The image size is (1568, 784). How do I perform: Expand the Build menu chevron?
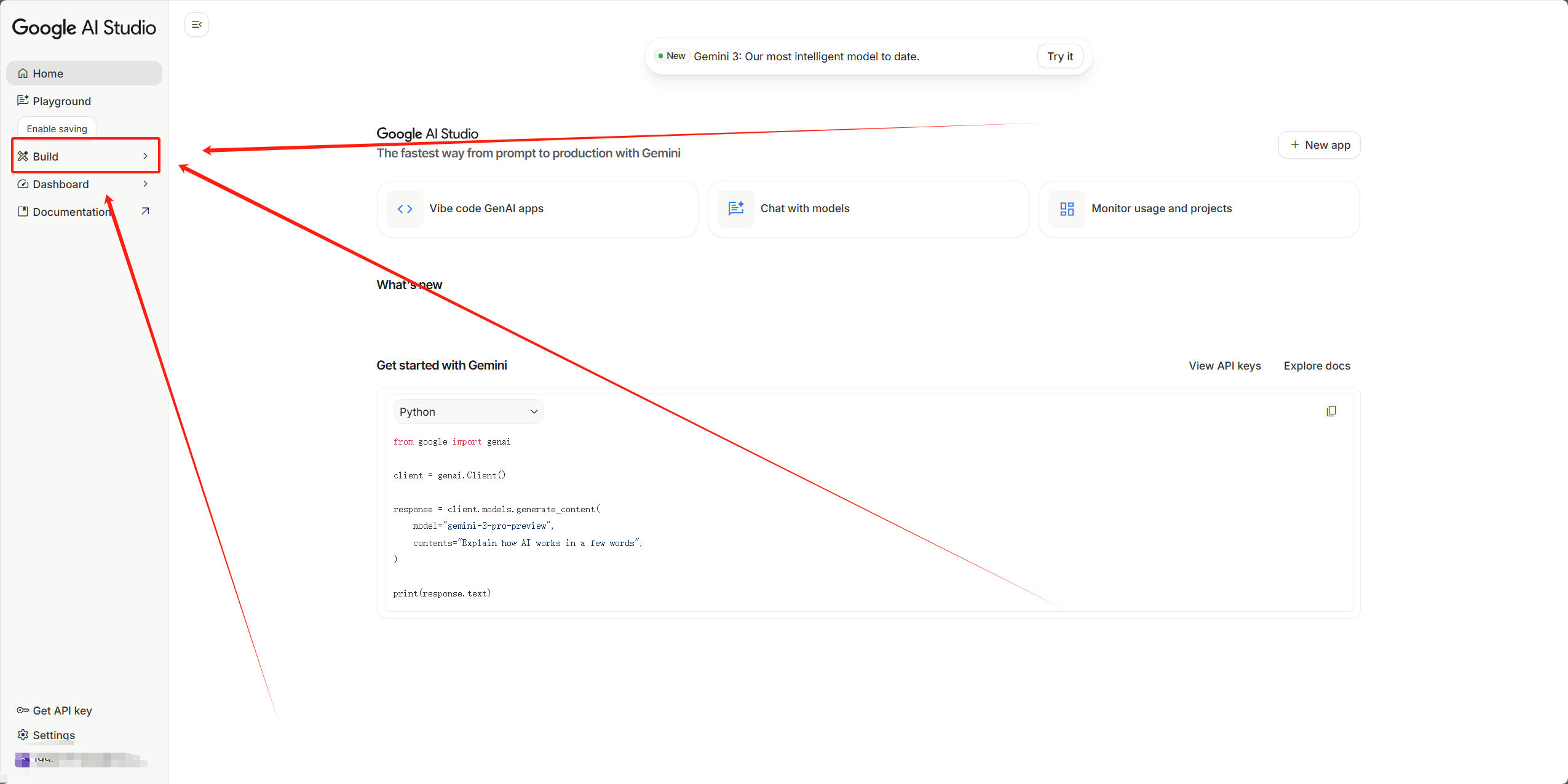[145, 156]
